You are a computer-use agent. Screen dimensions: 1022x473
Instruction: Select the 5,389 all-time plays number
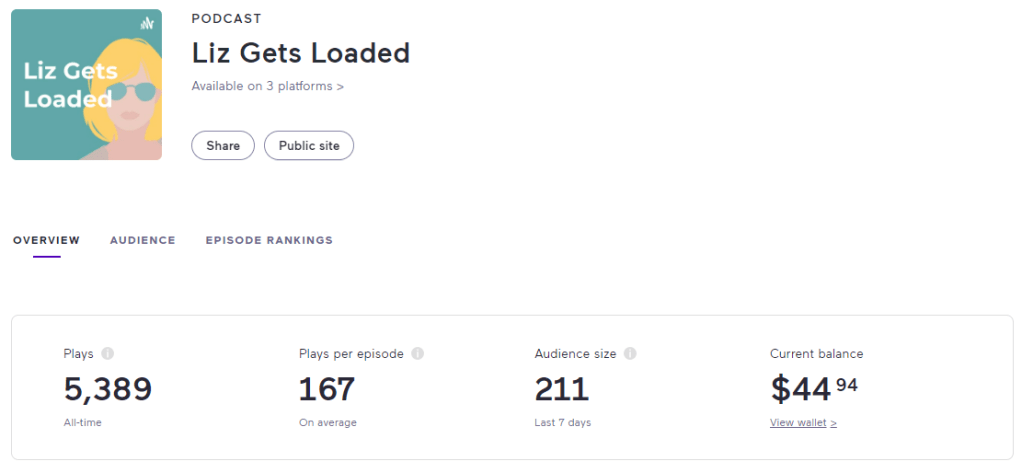(x=107, y=388)
